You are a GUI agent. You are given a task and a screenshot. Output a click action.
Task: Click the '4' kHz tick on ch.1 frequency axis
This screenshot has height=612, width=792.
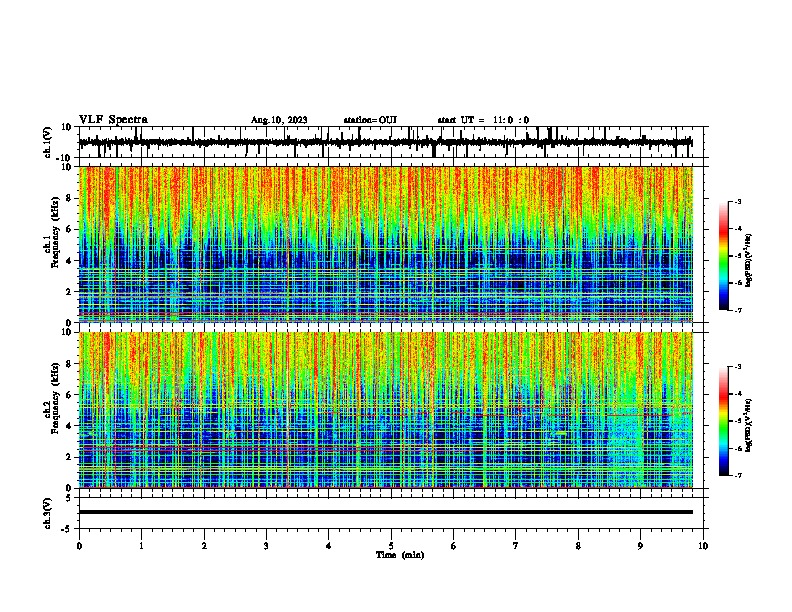tap(69, 261)
